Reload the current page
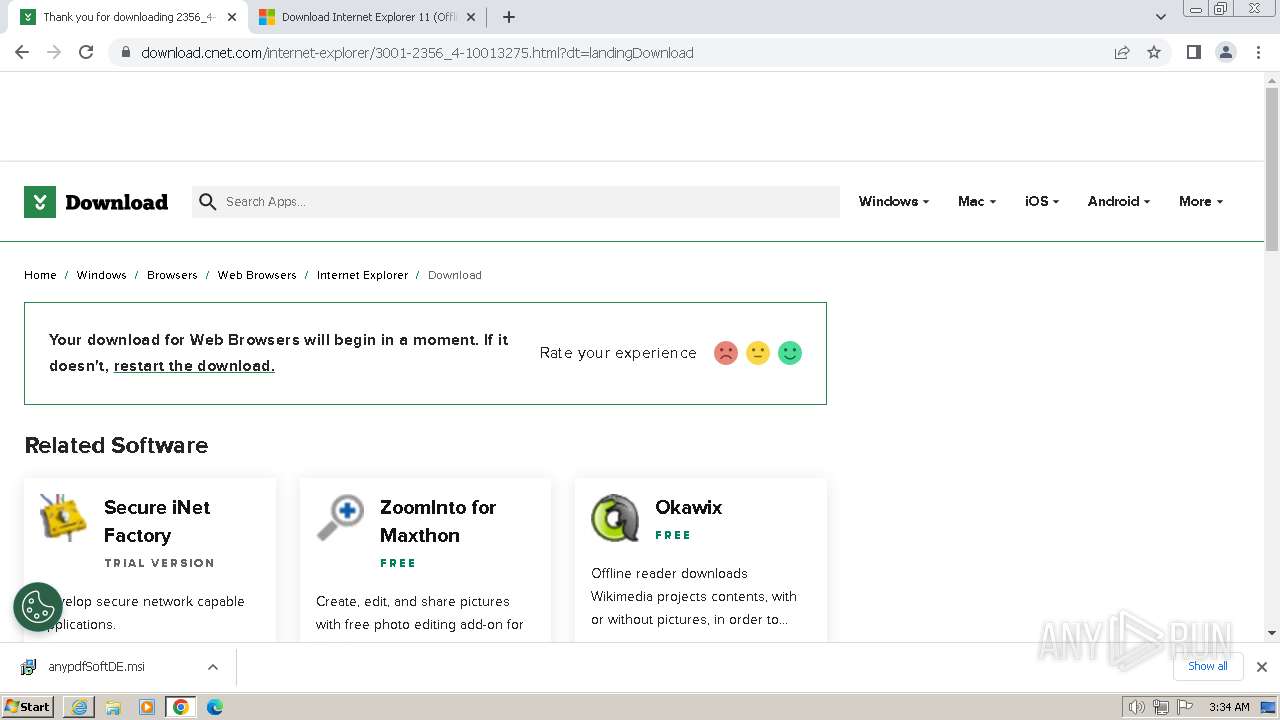Viewport: 1280px width, 720px height. [x=86, y=52]
